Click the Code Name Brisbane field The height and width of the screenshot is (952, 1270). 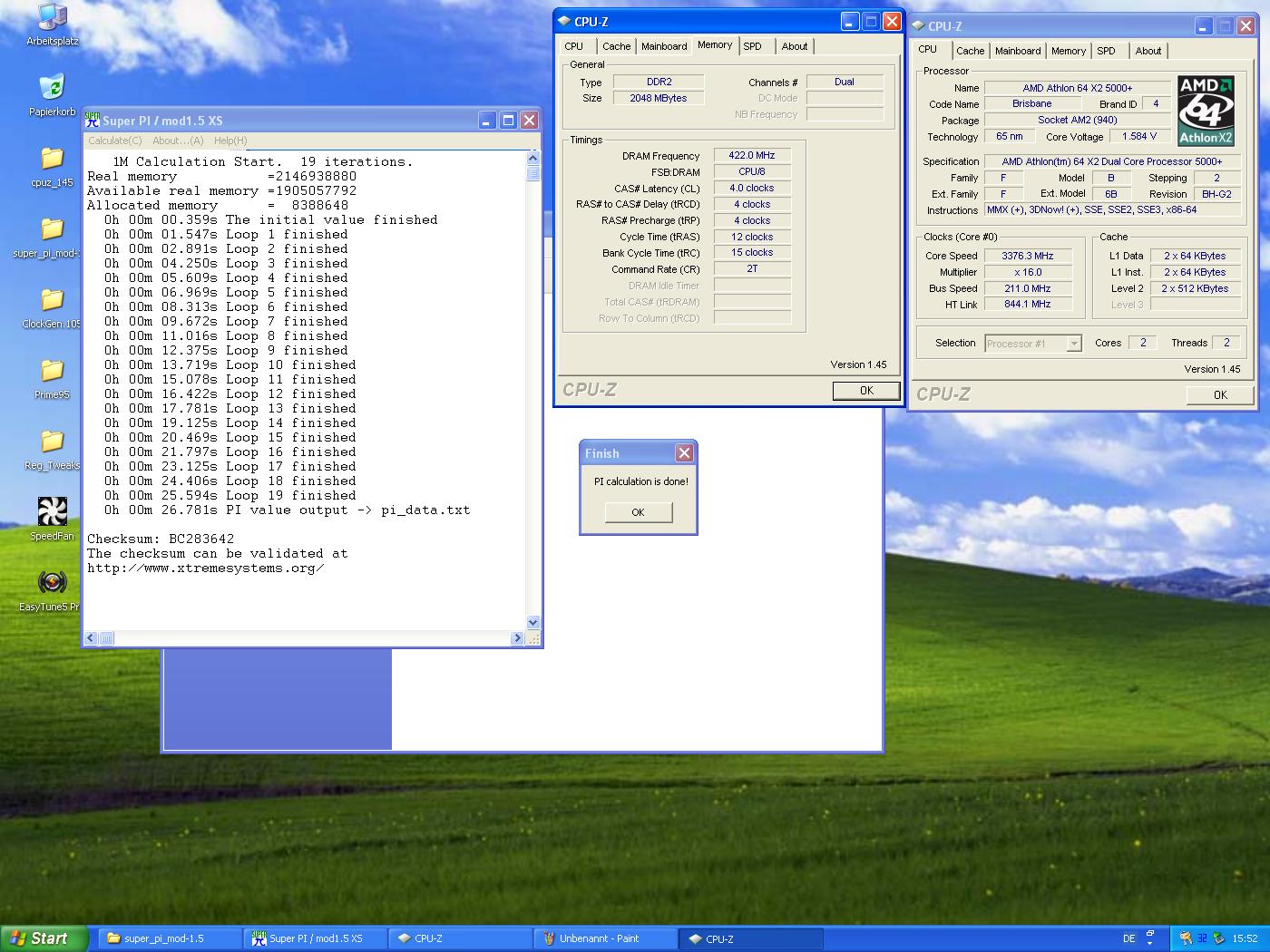coord(1032,103)
